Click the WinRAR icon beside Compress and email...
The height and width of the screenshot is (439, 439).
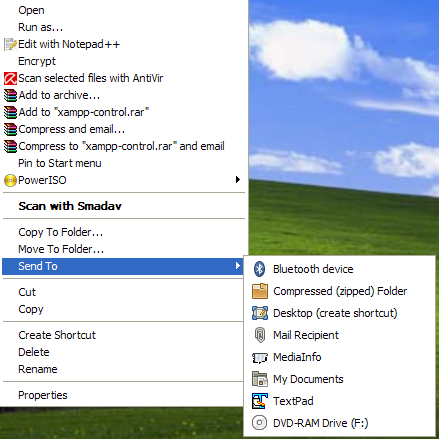click(x=10, y=129)
